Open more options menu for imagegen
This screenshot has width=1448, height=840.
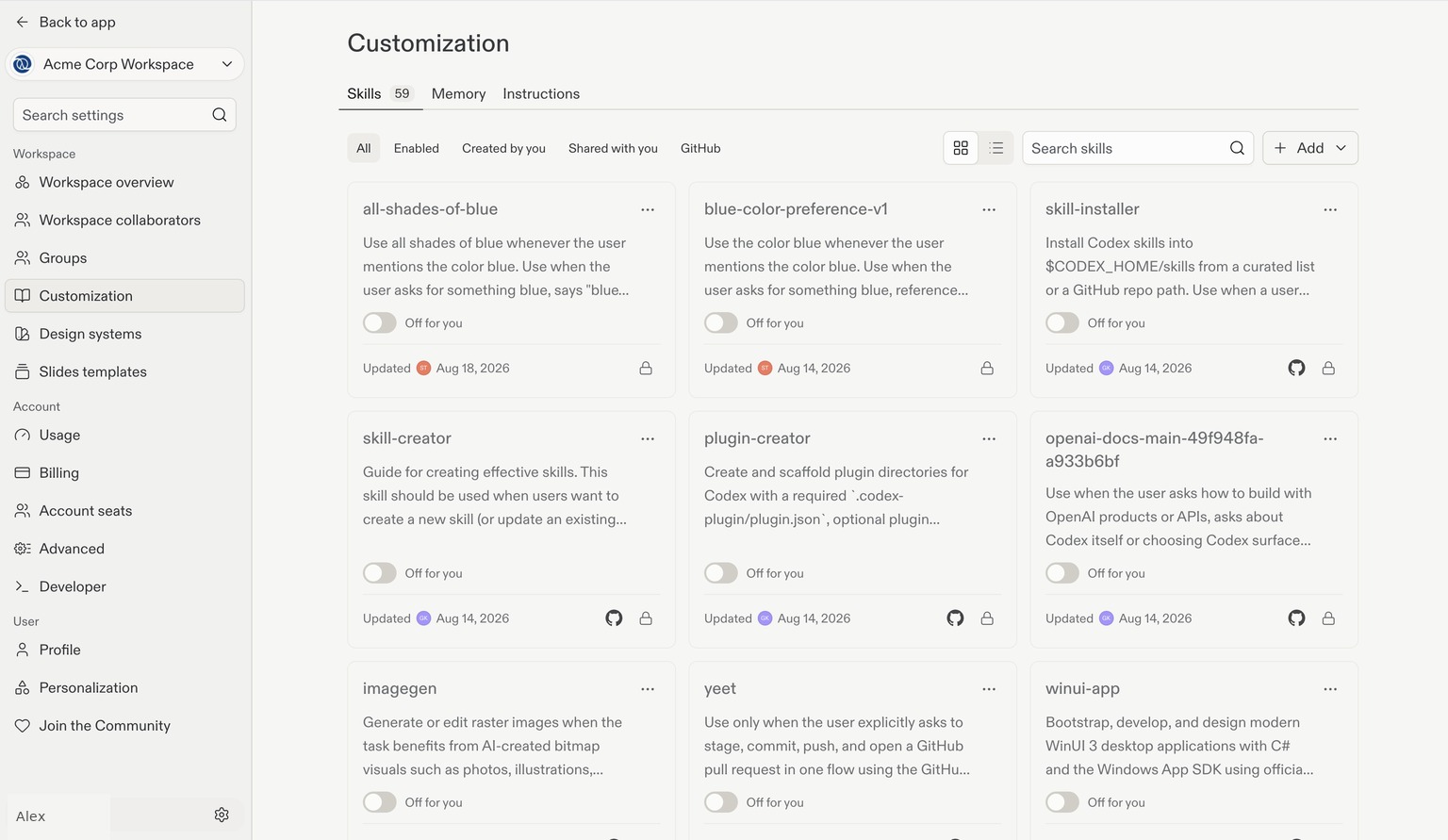tap(648, 689)
